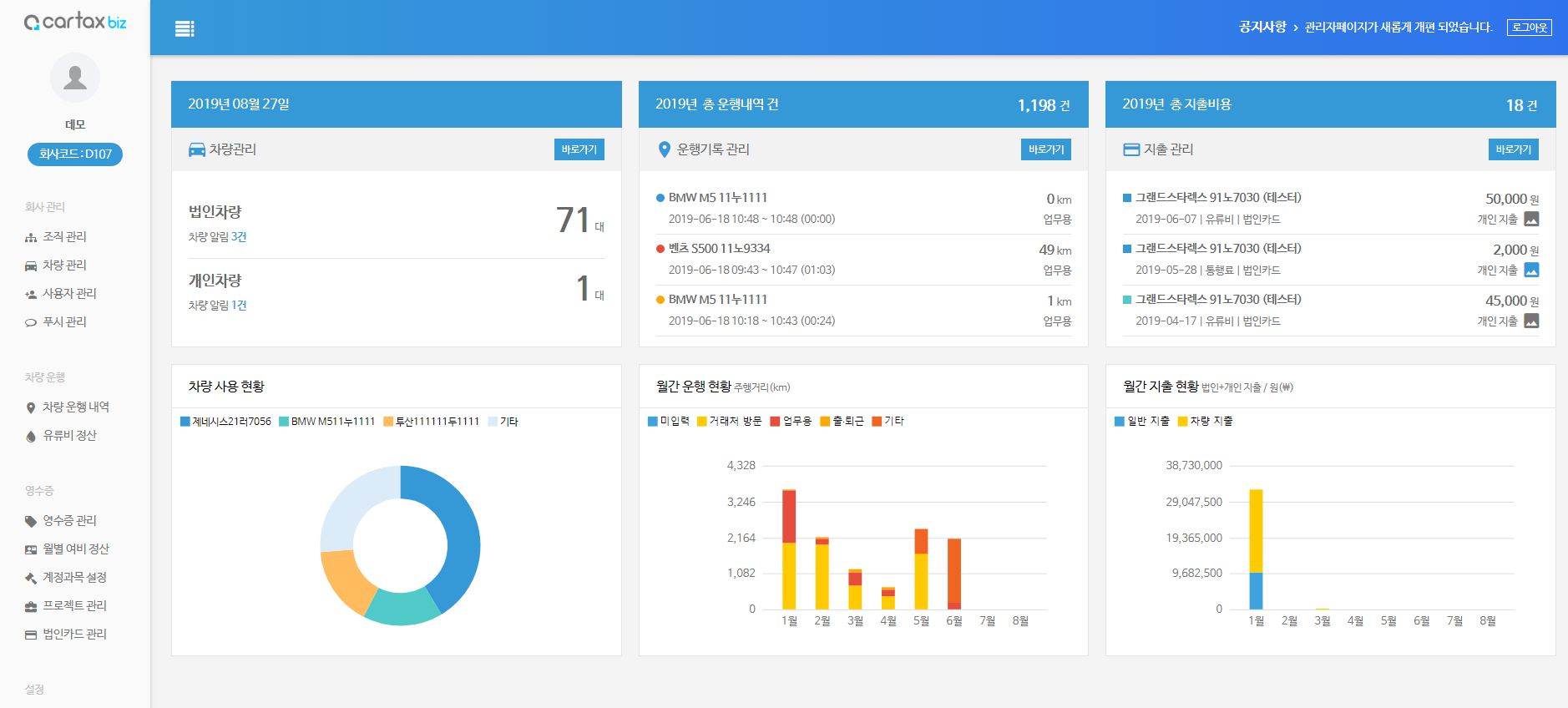This screenshot has width=1568, height=708.
Task: Click the 월별 여비 정산 icon
Action: click(x=31, y=550)
